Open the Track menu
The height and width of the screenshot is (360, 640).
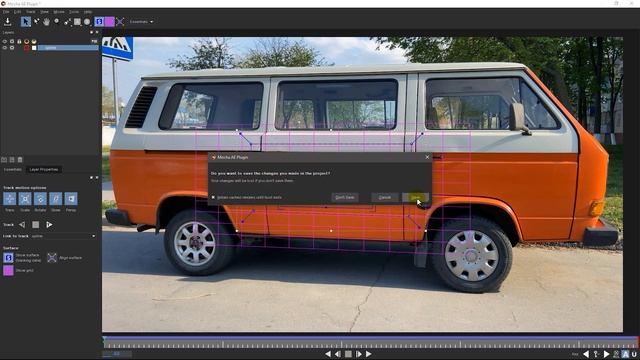31,12
